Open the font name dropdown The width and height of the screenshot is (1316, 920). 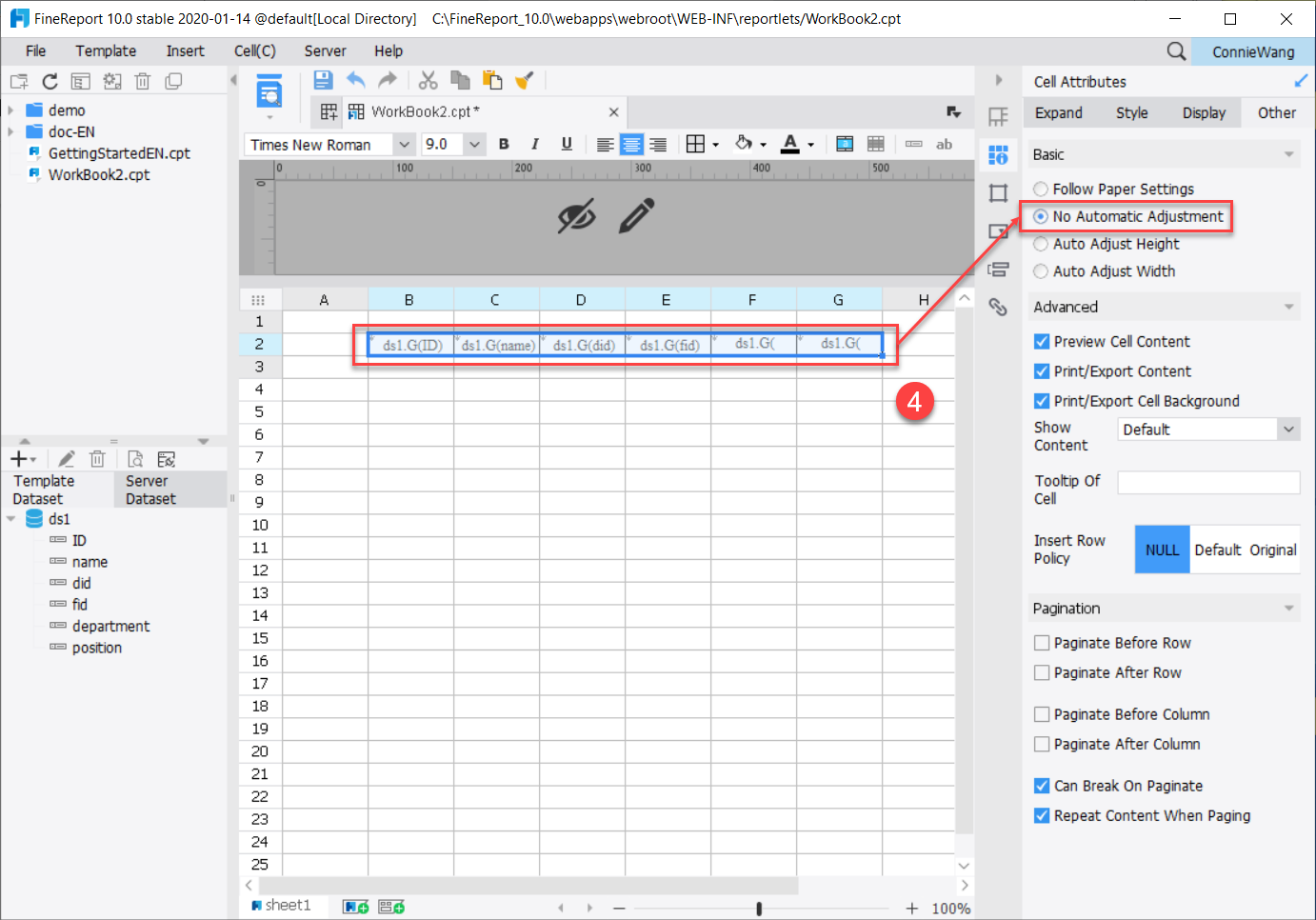(x=404, y=145)
